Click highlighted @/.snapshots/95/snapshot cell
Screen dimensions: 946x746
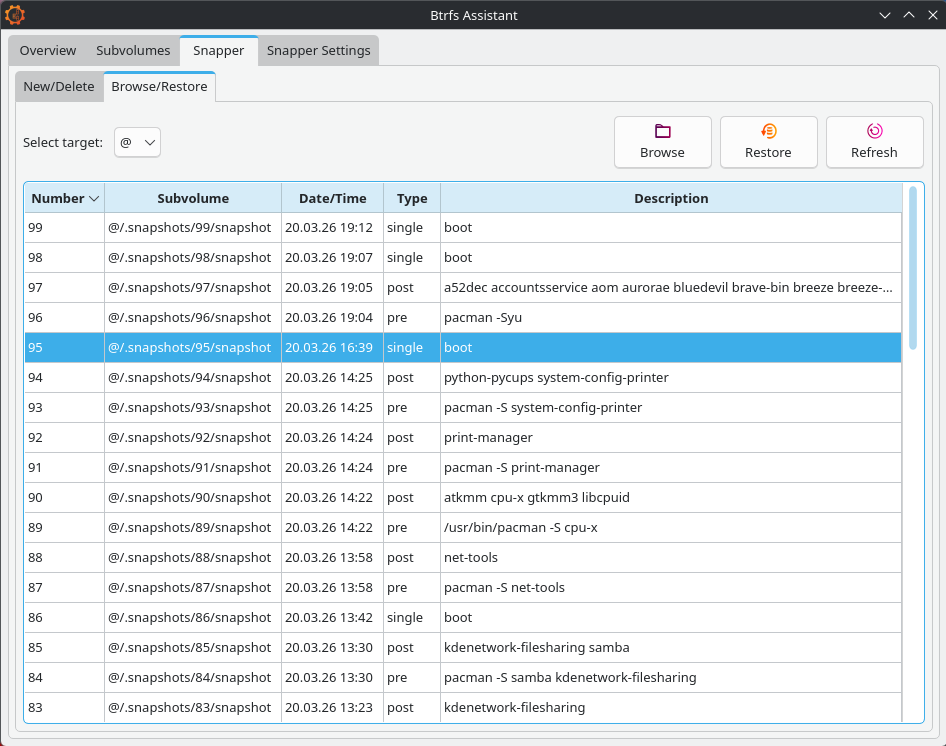(x=193, y=348)
